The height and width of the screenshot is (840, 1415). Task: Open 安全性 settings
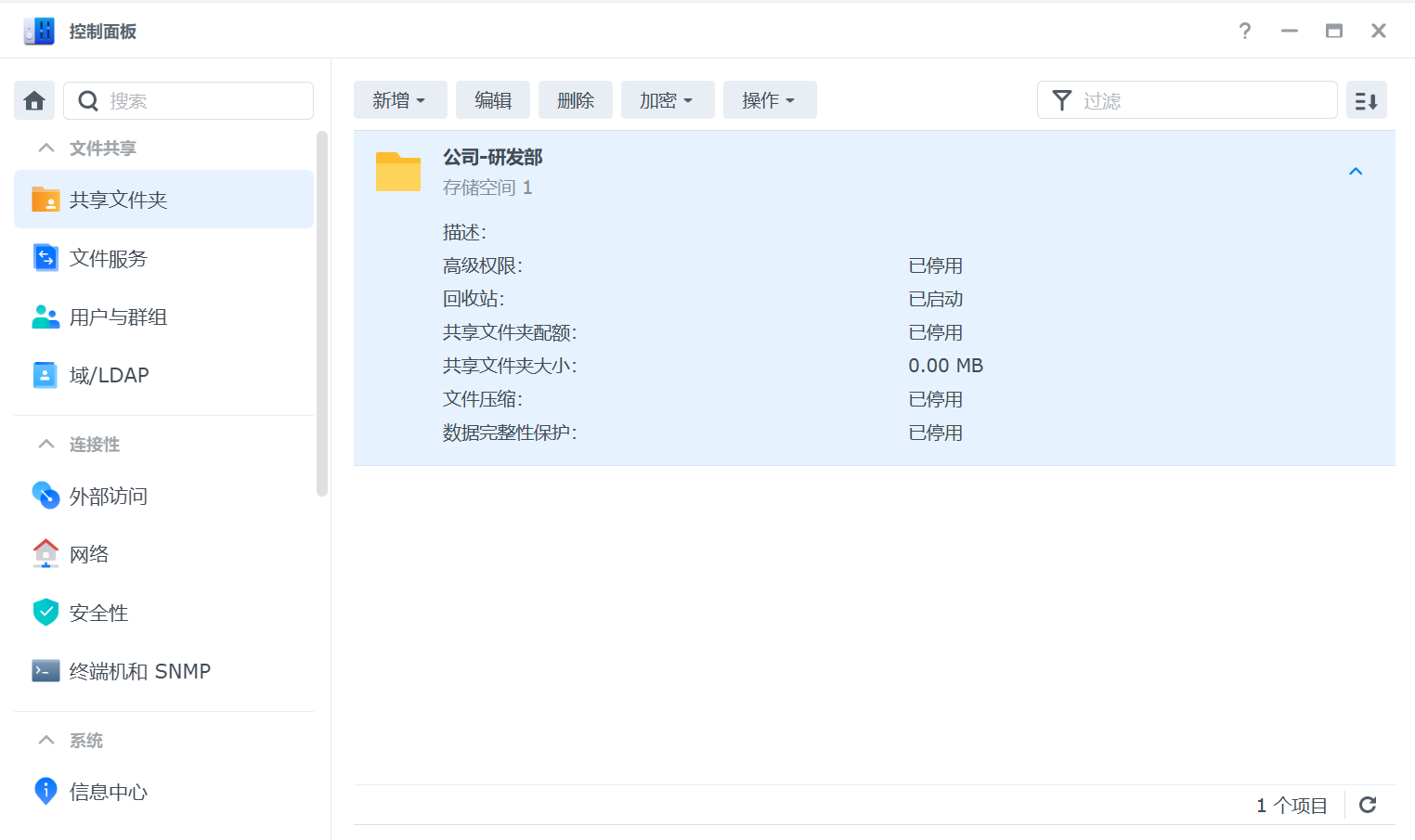coord(97,613)
